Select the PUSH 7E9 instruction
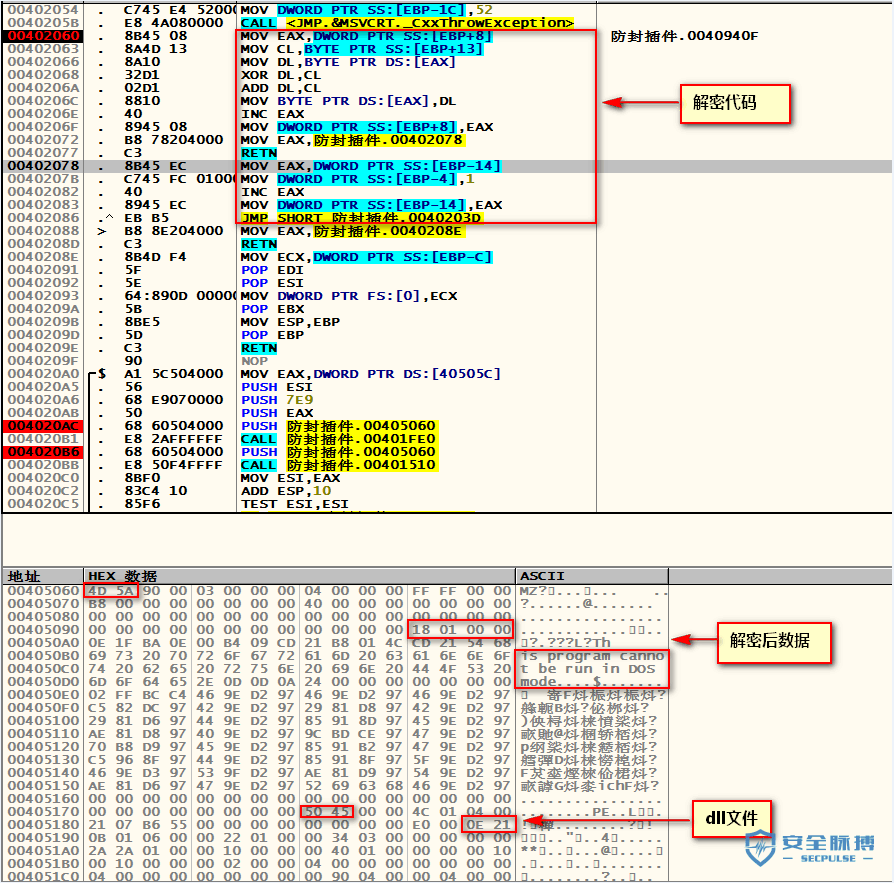 click(277, 400)
